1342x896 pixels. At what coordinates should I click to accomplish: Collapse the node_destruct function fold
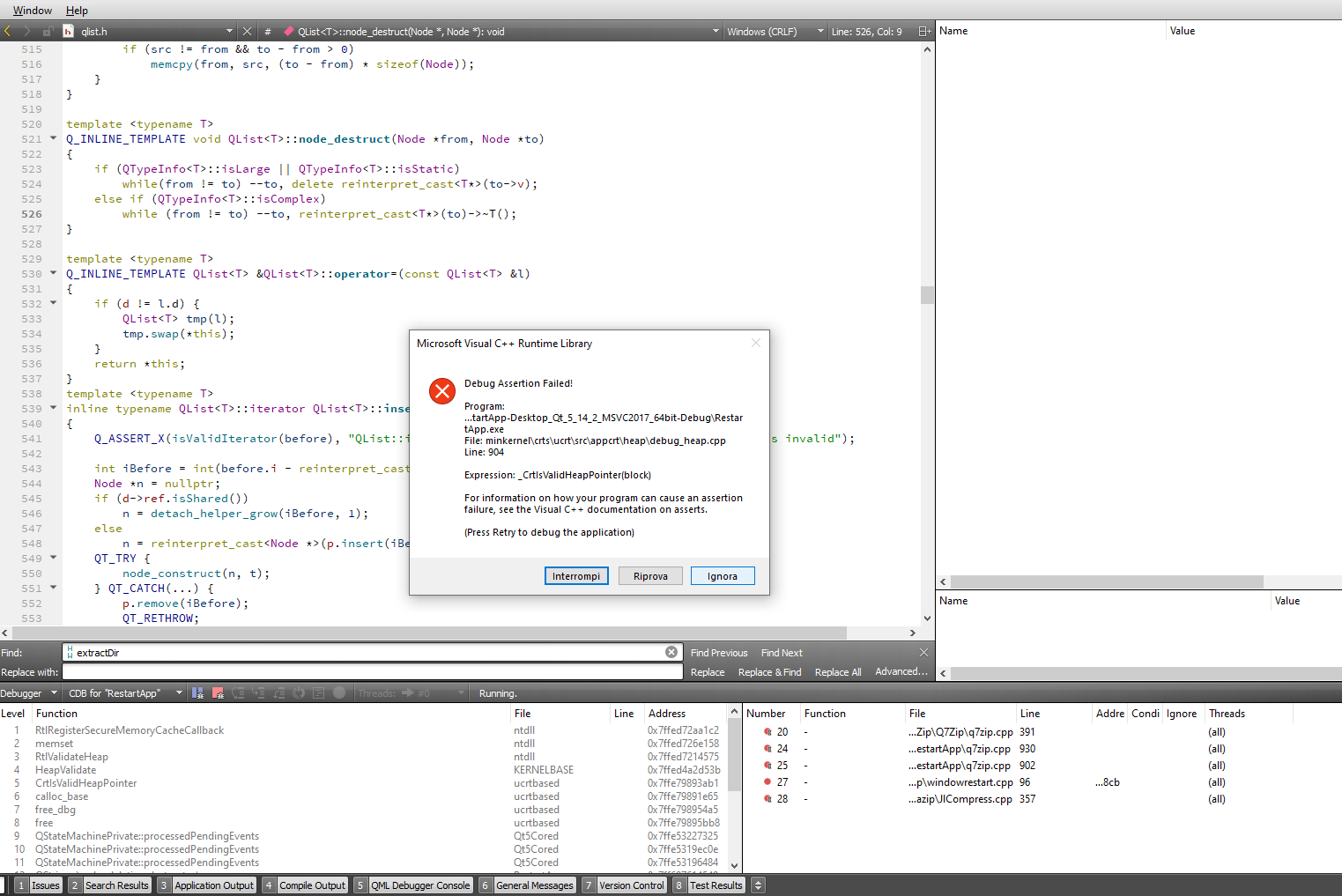pos(53,138)
